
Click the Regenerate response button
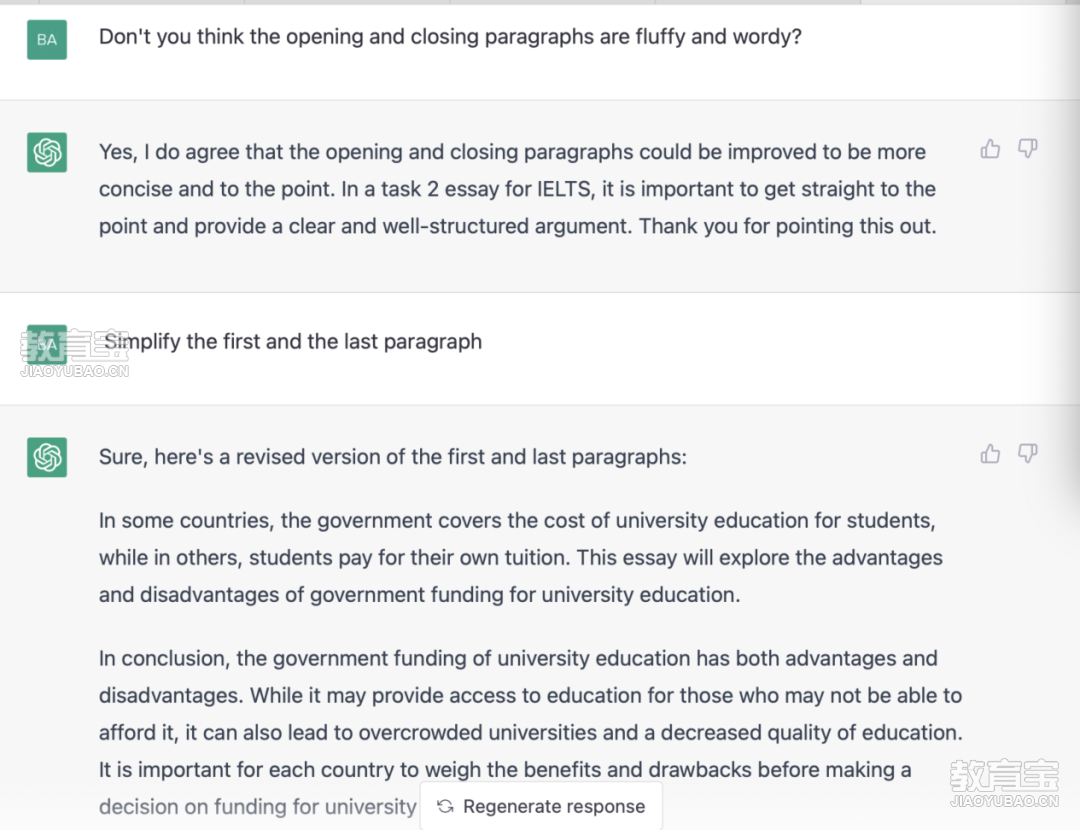tap(541, 806)
